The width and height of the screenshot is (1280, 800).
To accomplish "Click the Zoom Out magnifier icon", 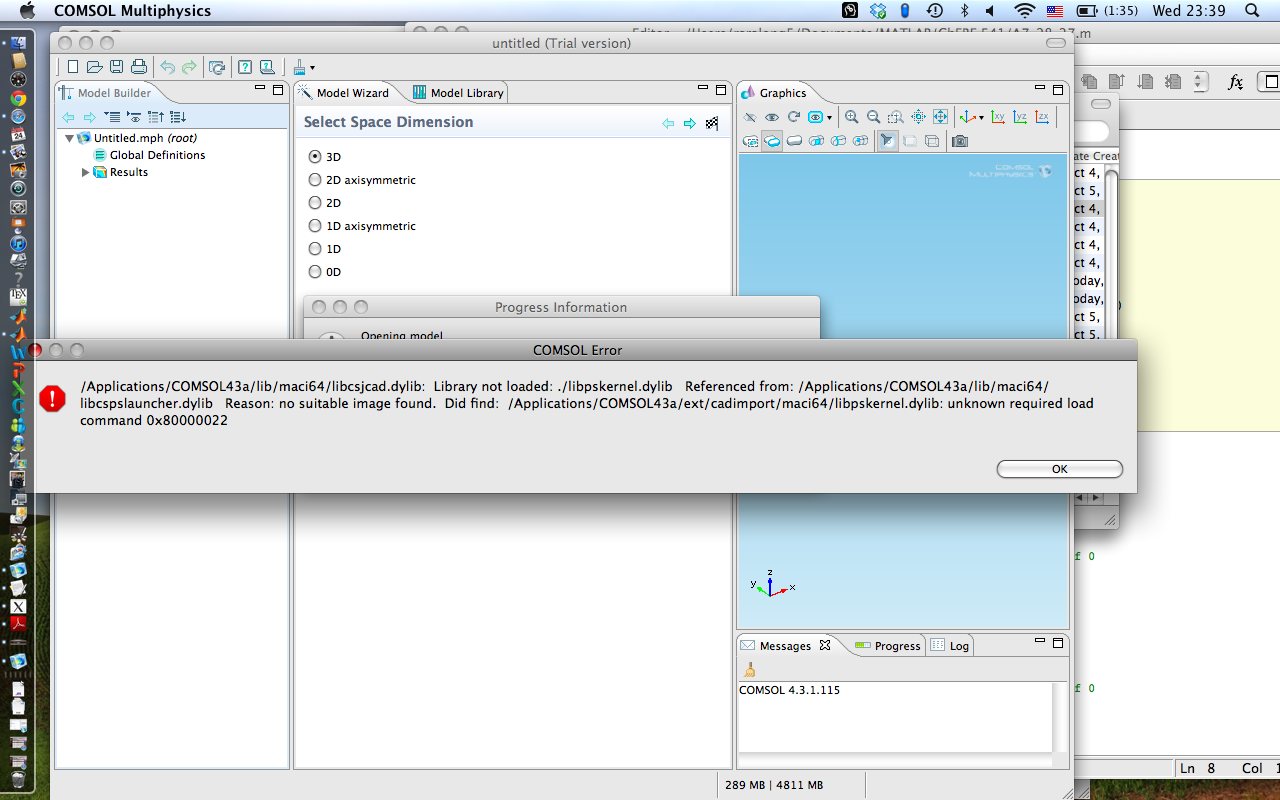I will point(873,117).
